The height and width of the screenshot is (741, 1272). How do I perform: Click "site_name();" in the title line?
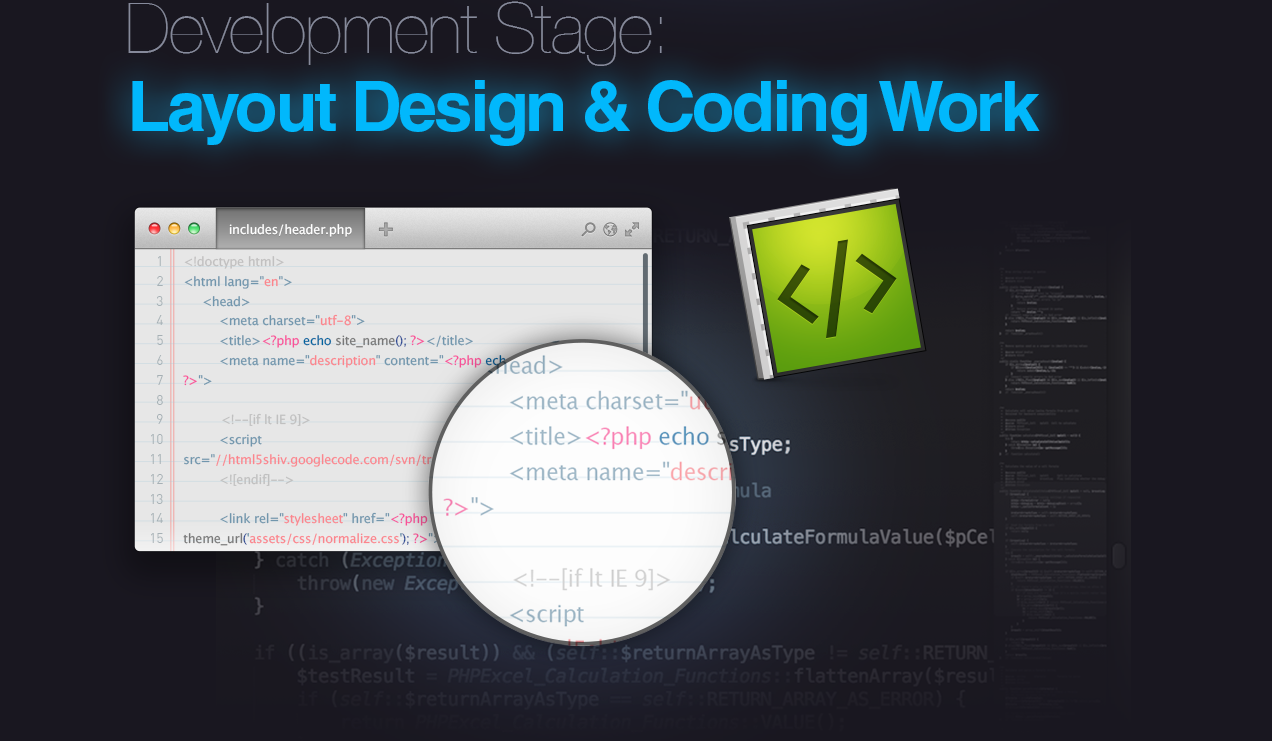point(372,340)
